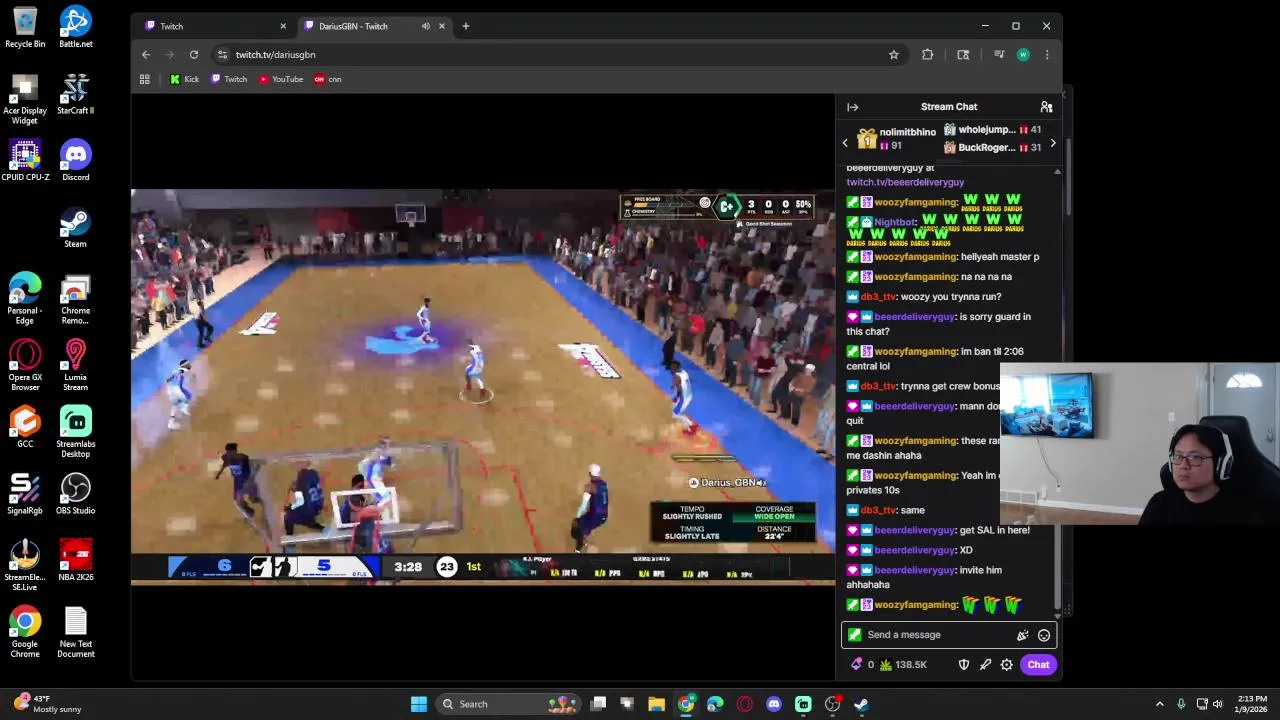The image size is (1280, 720).
Task: Reload the Twitch page
Action: [194, 55]
